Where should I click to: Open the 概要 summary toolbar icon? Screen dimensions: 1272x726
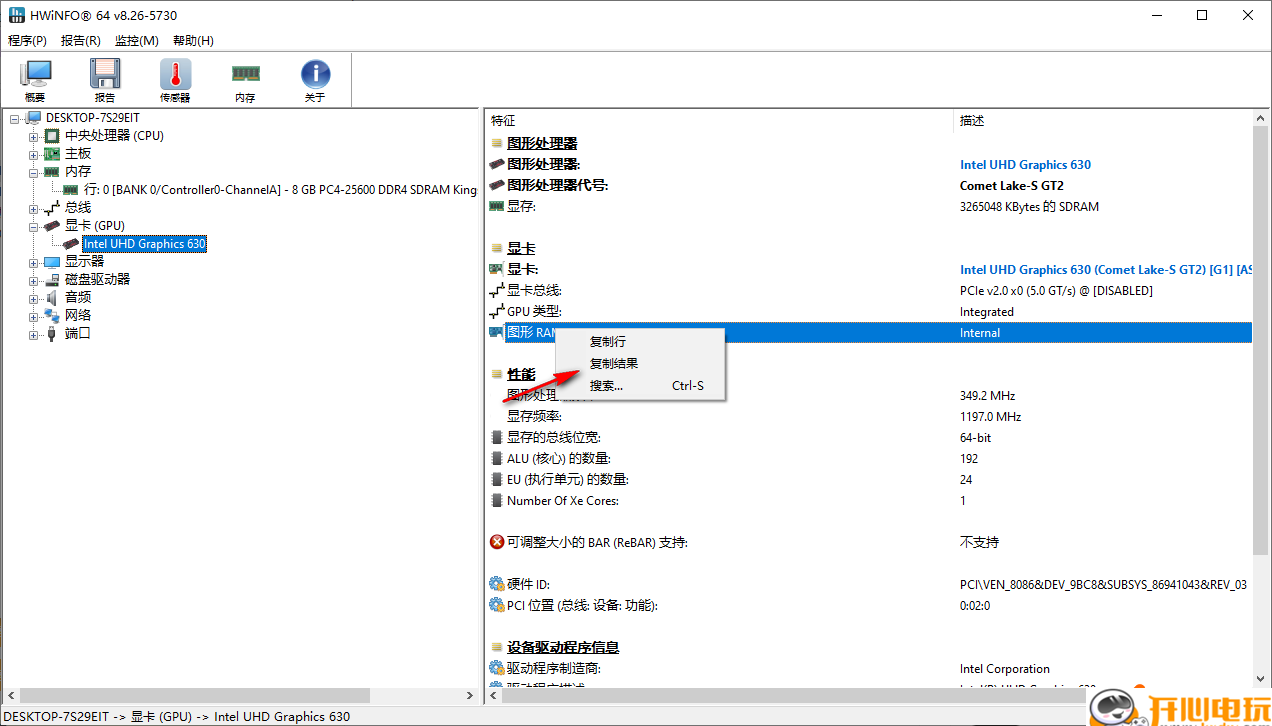[x=35, y=75]
